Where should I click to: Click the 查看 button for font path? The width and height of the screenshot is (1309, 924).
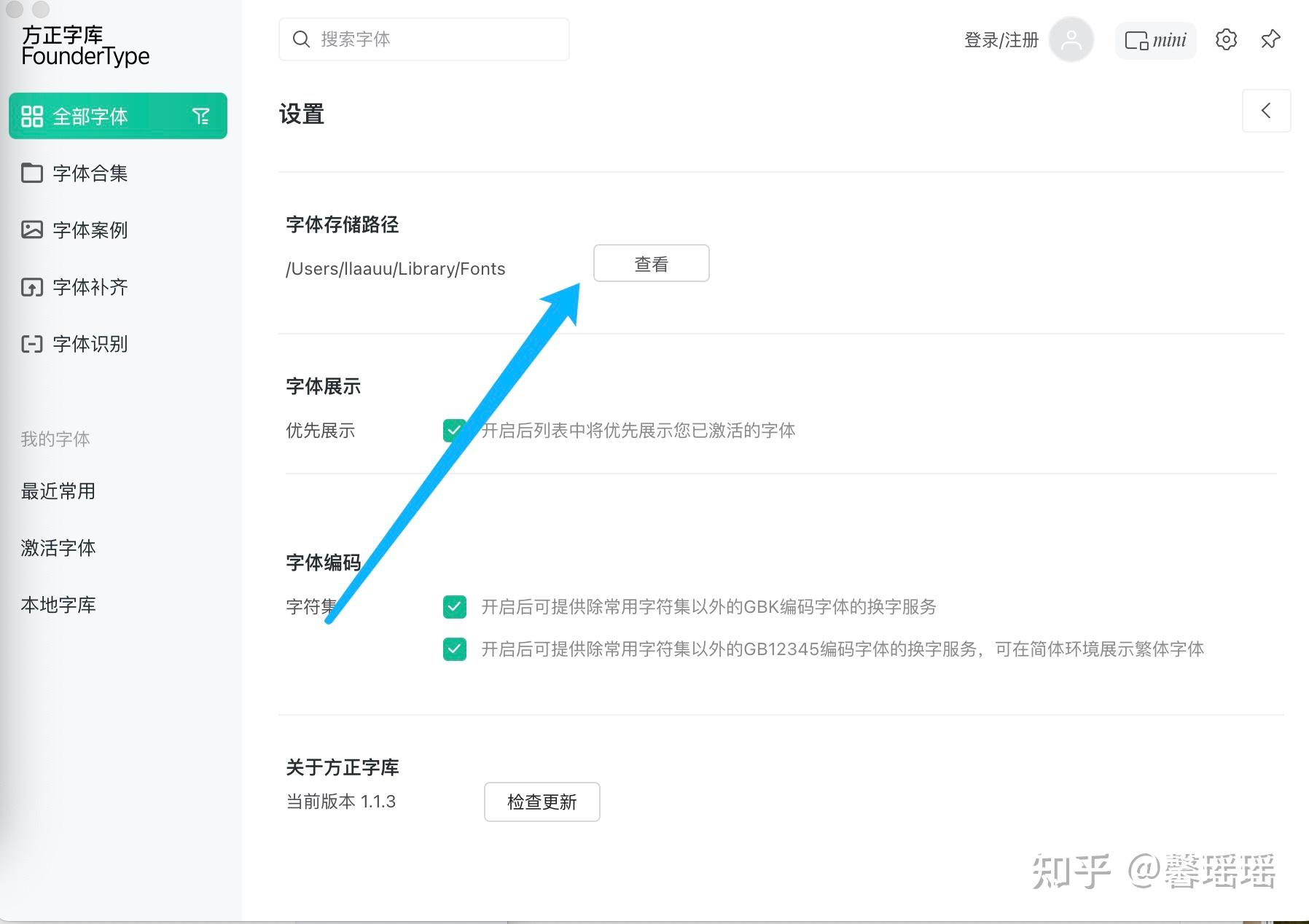[x=651, y=264]
